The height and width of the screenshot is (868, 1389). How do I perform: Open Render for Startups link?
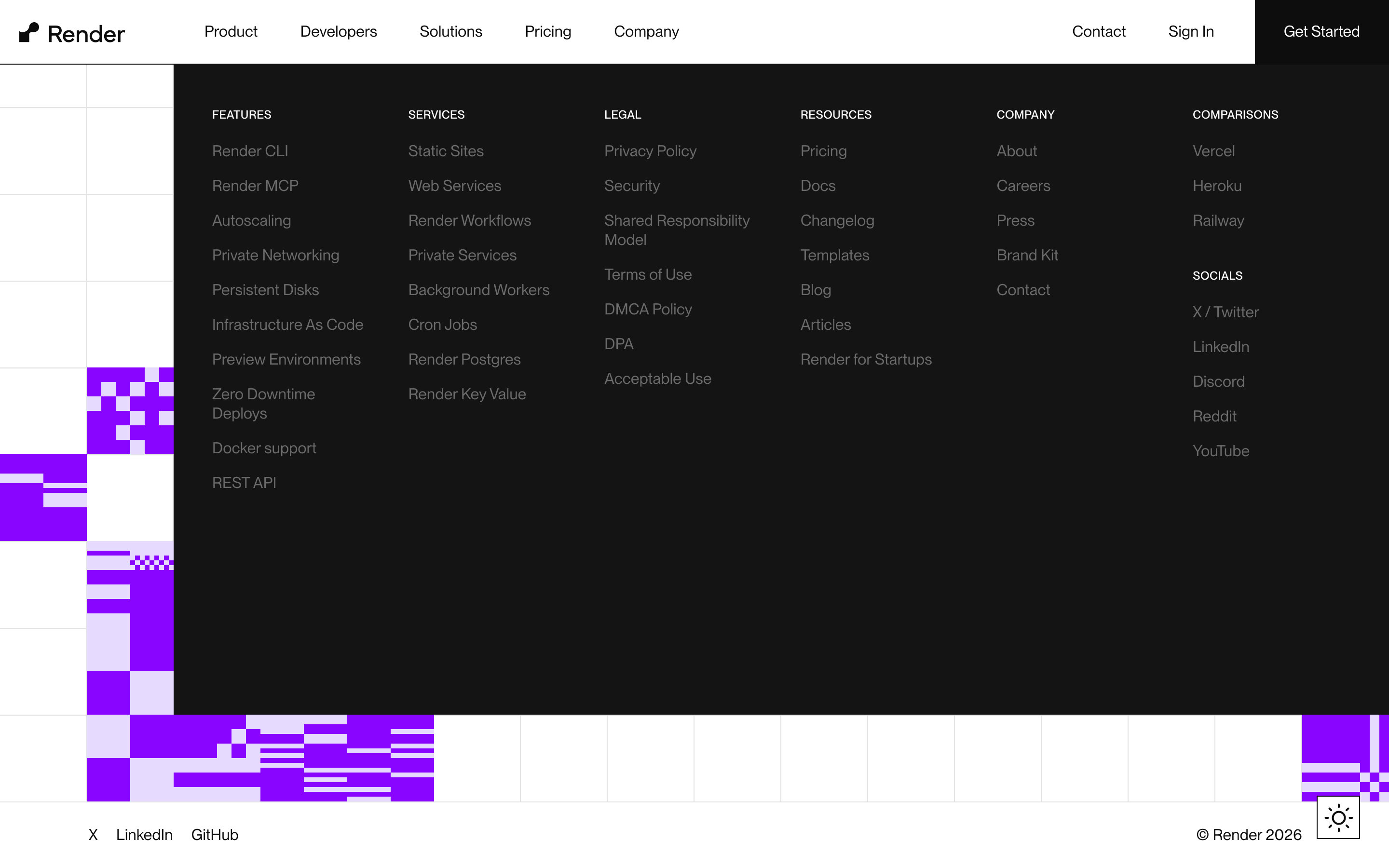click(866, 359)
